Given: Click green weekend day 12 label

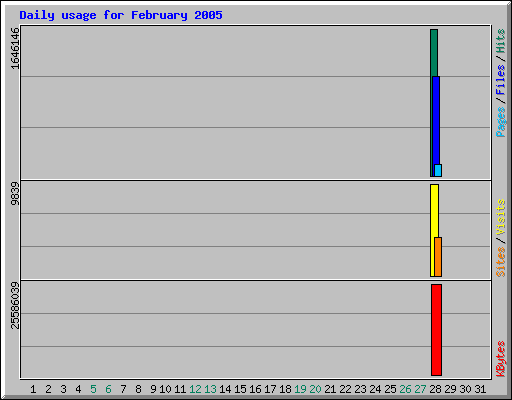Looking at the screenshot, I should (195, 389).
